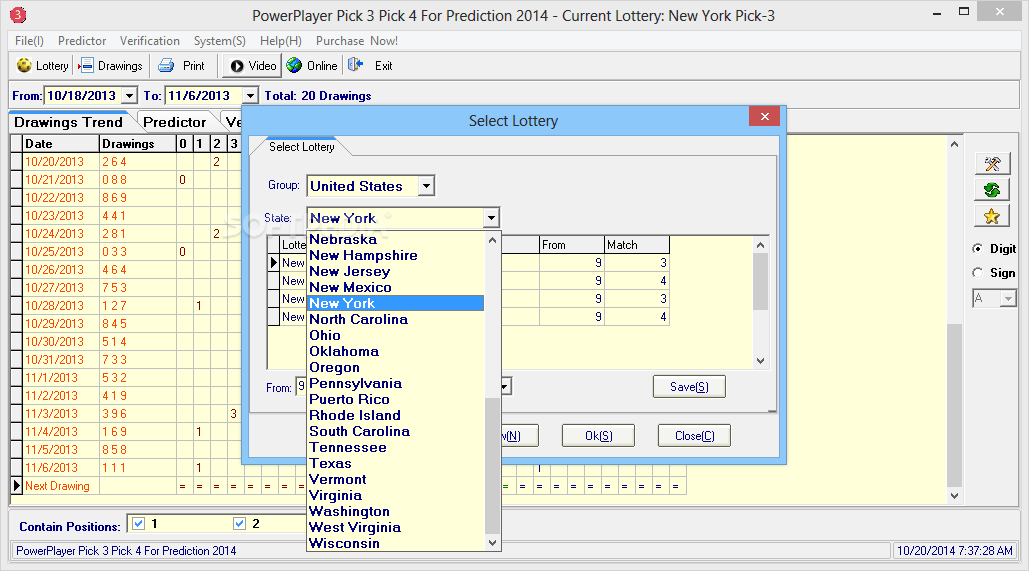Toggle Contain Positions checkbox 1
This screenshot has width=1029, height=571.
[x=138, y=523]
